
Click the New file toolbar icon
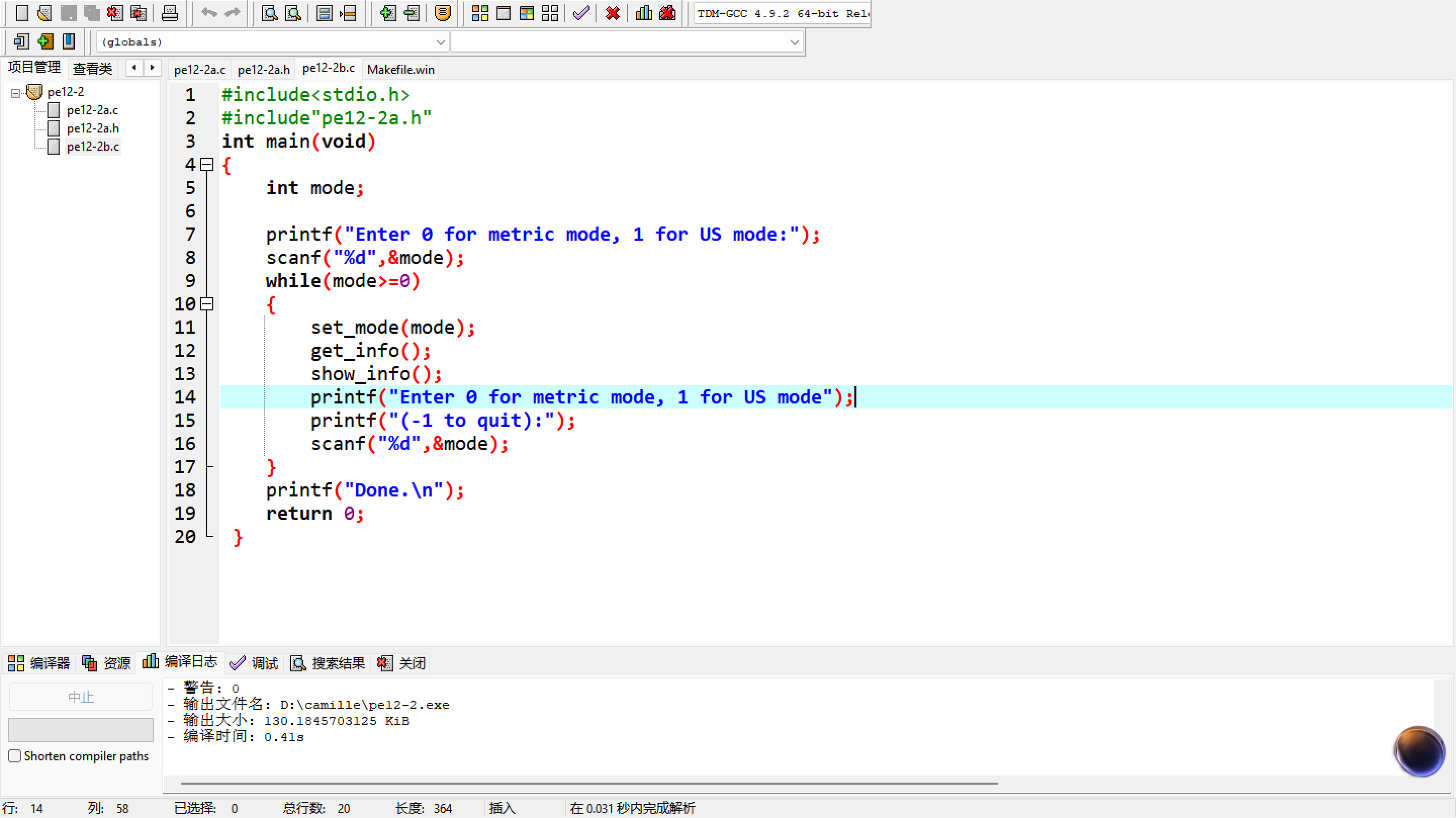[21, 13]
